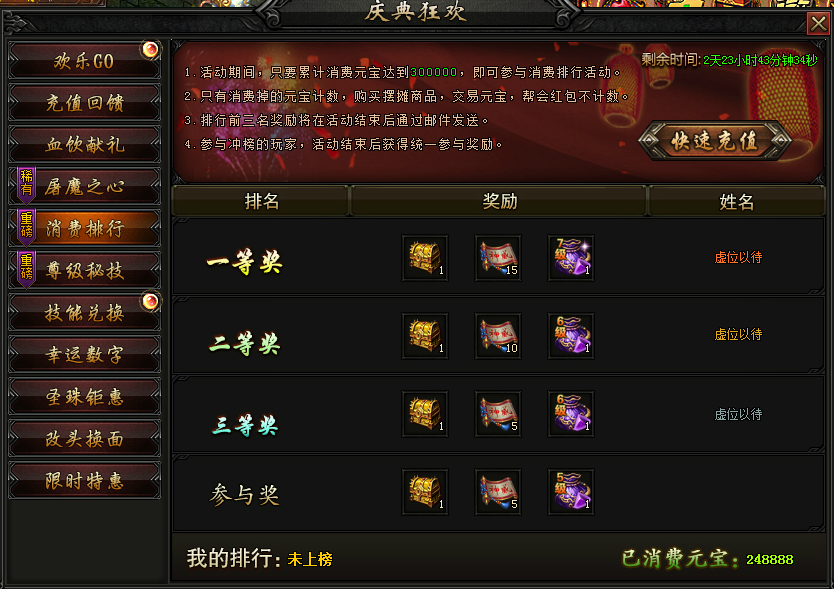Screen dimensions: 834x589
Task: Open the 圣珠钜惠 tab
Action: point(84,397)
